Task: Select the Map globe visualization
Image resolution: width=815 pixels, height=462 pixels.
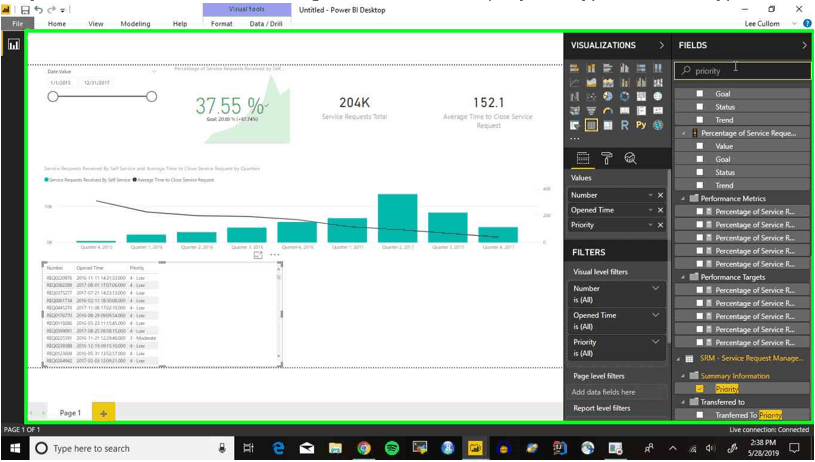Action: click(x=658, y=96)
